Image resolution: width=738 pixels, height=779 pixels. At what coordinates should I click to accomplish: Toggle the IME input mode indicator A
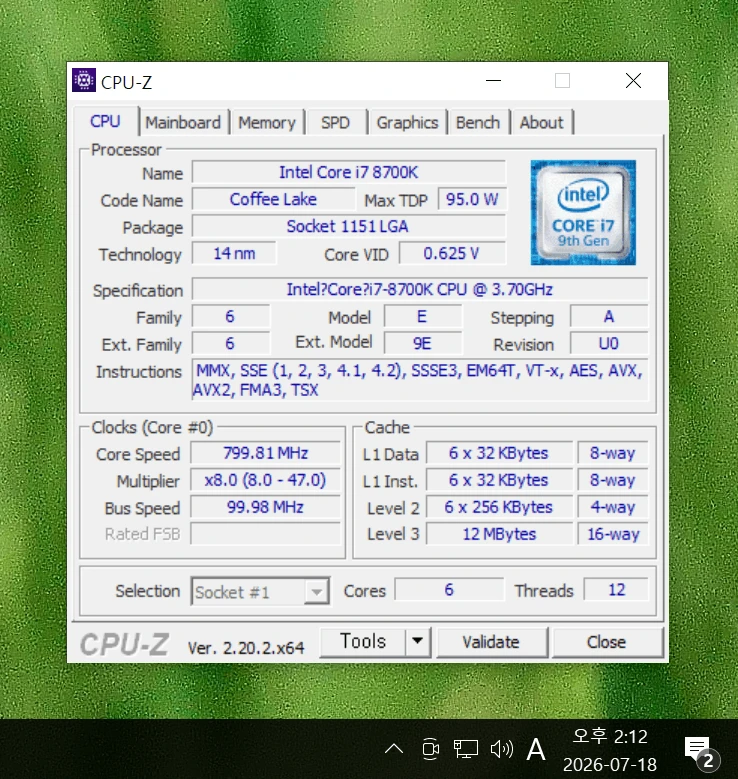click(536, 749)
